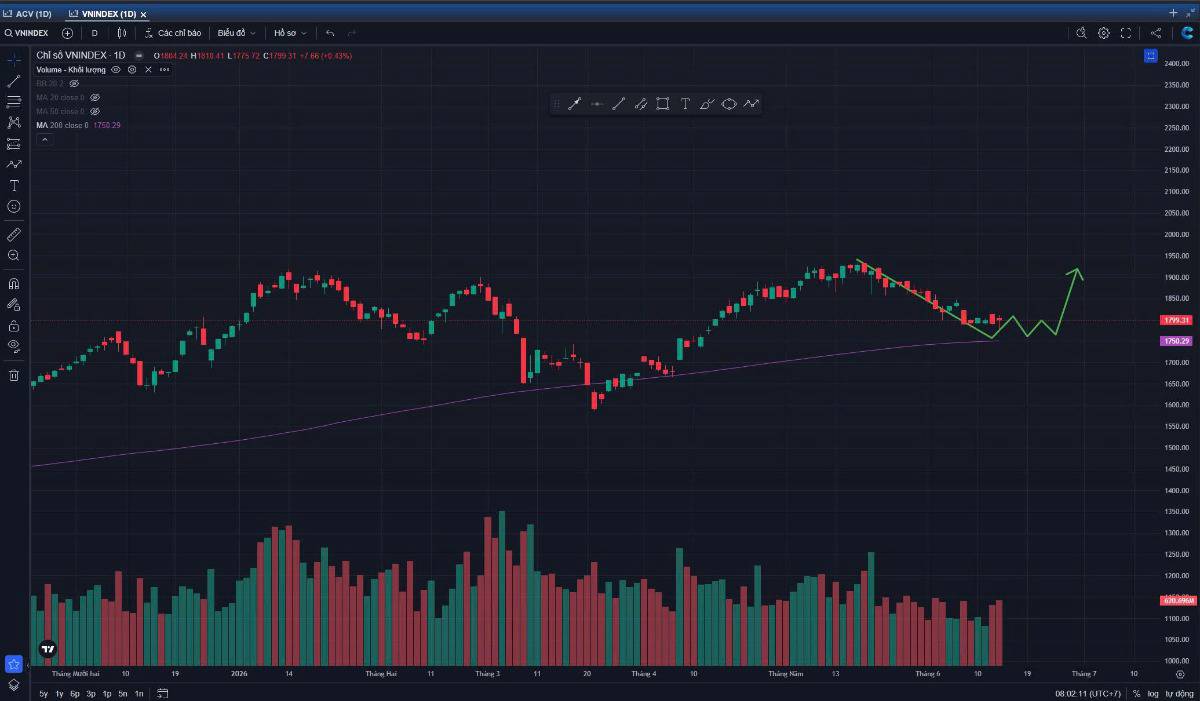Remove the Volume indicator with X

click(x=148, y=70)
